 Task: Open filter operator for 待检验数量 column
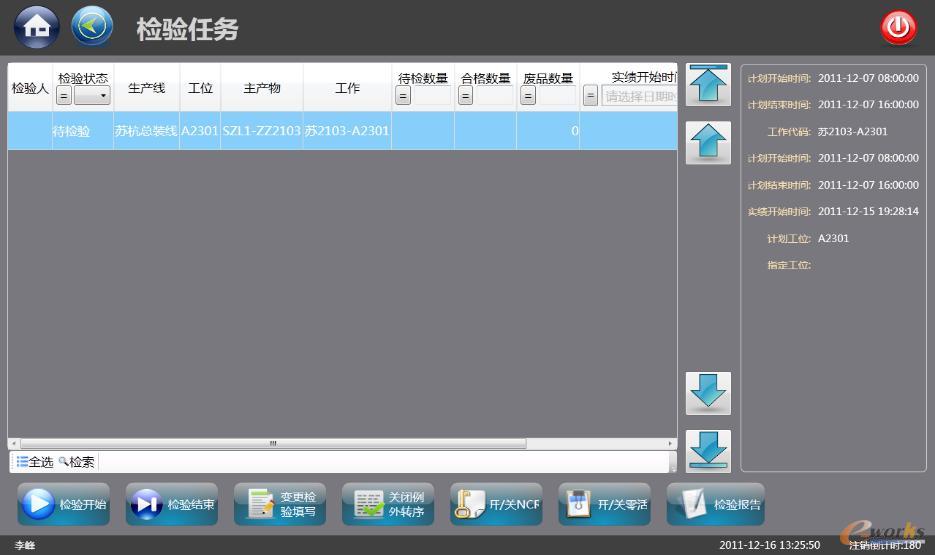(403, 96)
